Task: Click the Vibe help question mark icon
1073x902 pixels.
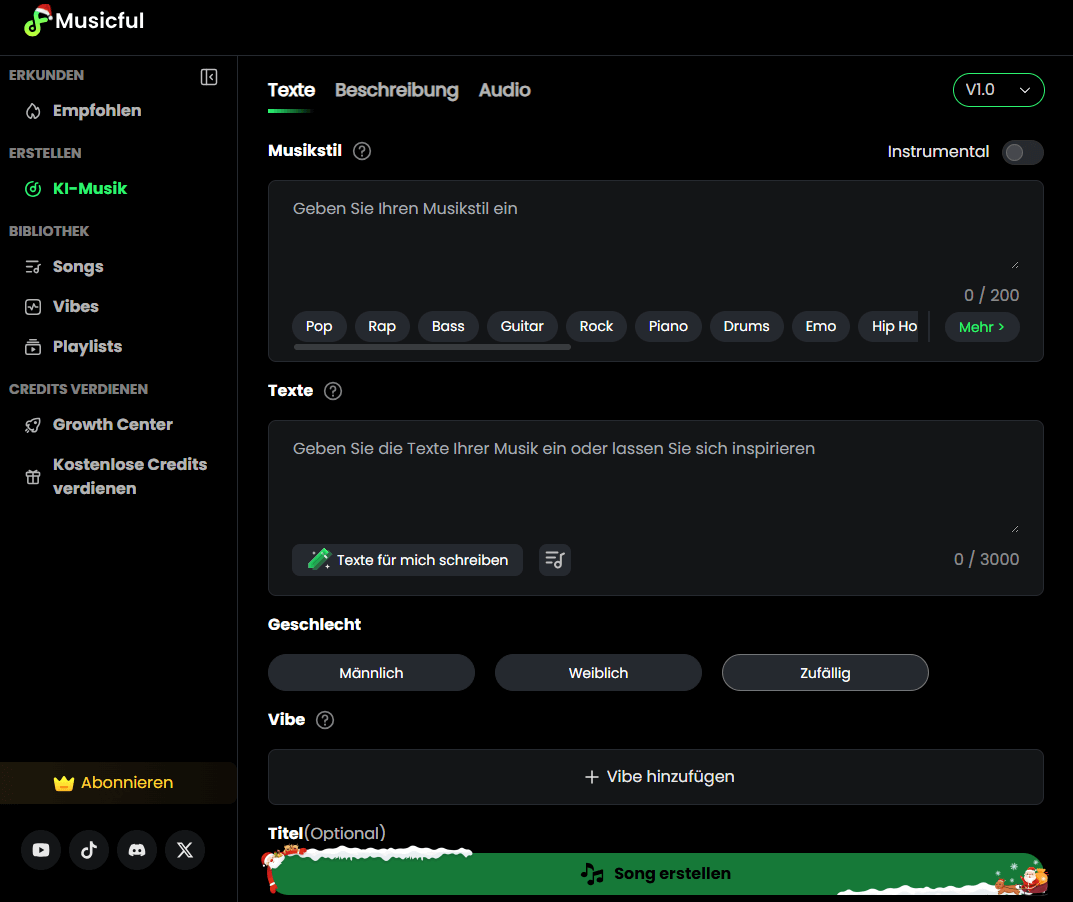Action: click(x=325, y=720)
